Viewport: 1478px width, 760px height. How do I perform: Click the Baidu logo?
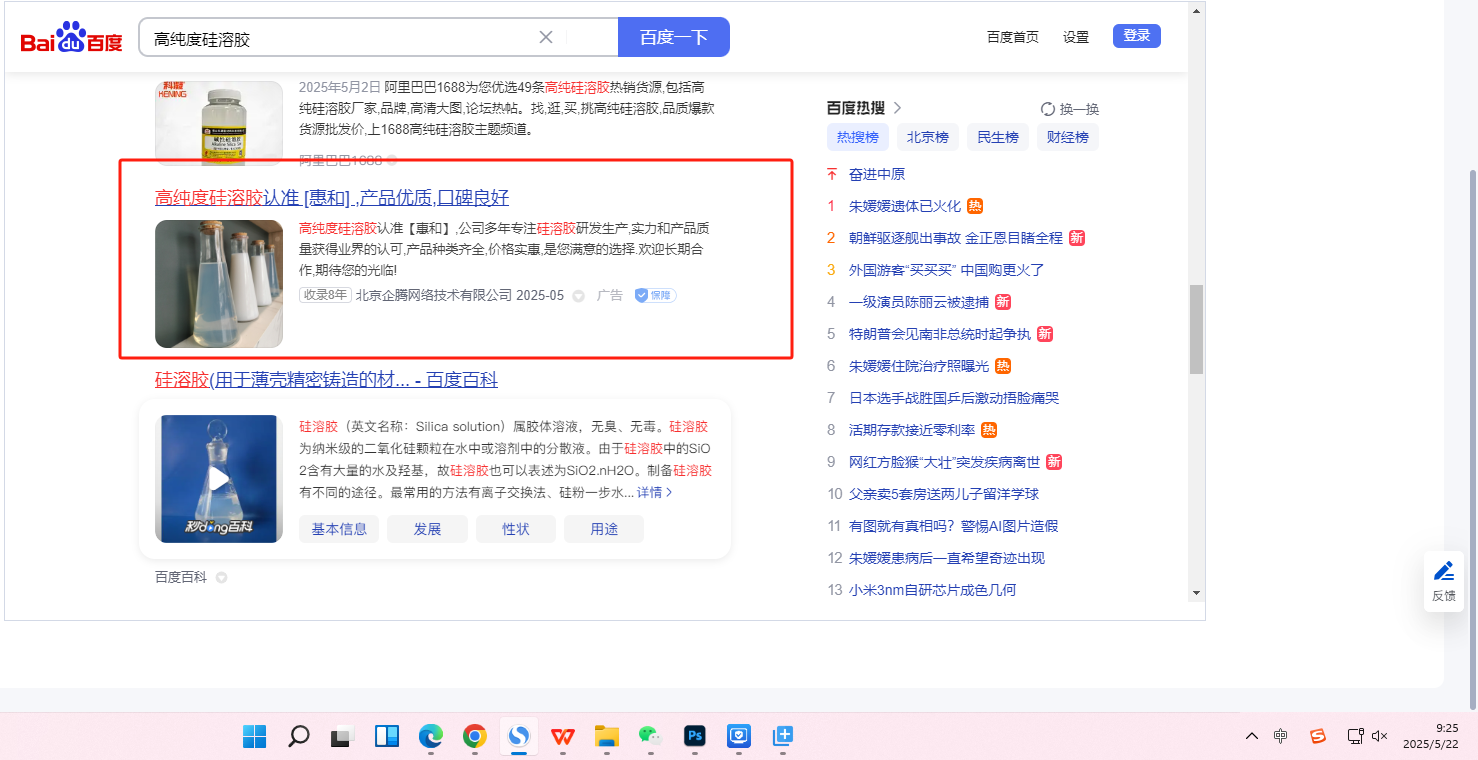[x=71, y=38]
